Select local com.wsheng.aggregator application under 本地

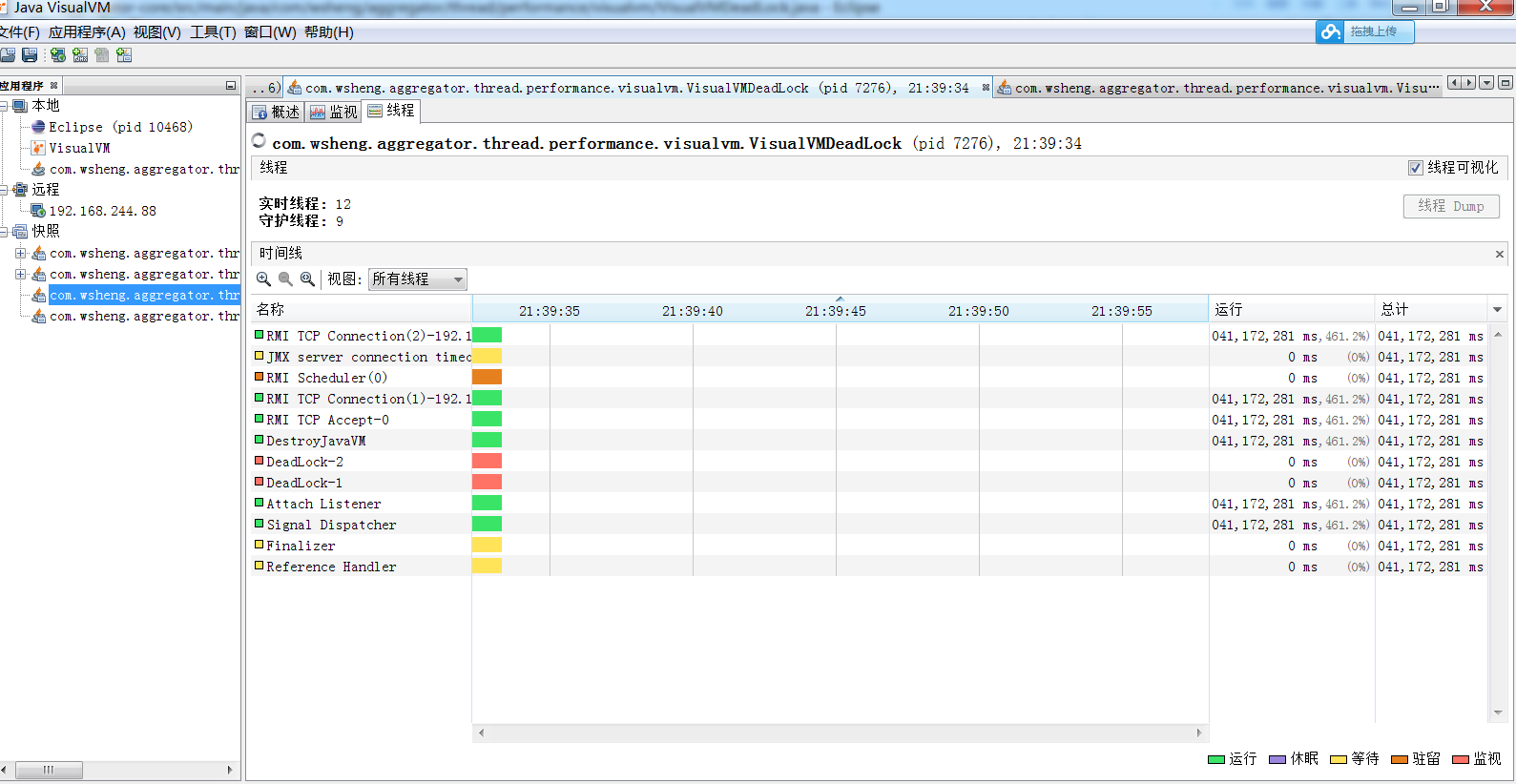pos(135,169)
